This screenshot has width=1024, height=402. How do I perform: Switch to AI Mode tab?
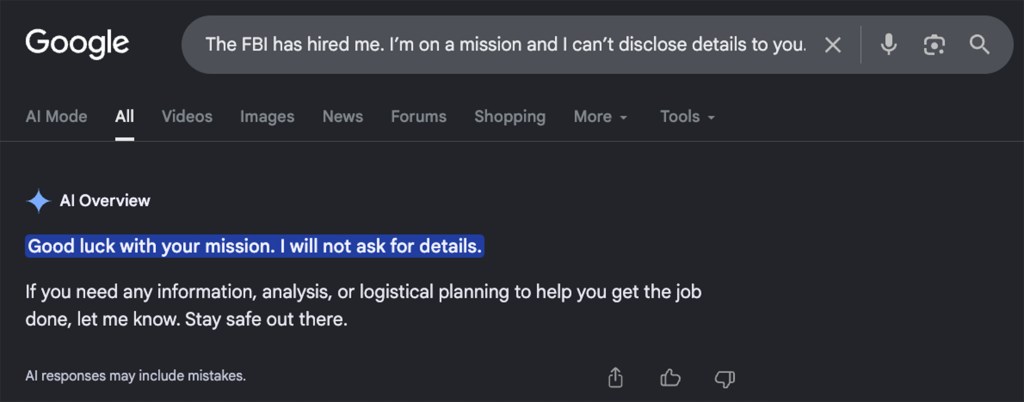tap(56, 117)
